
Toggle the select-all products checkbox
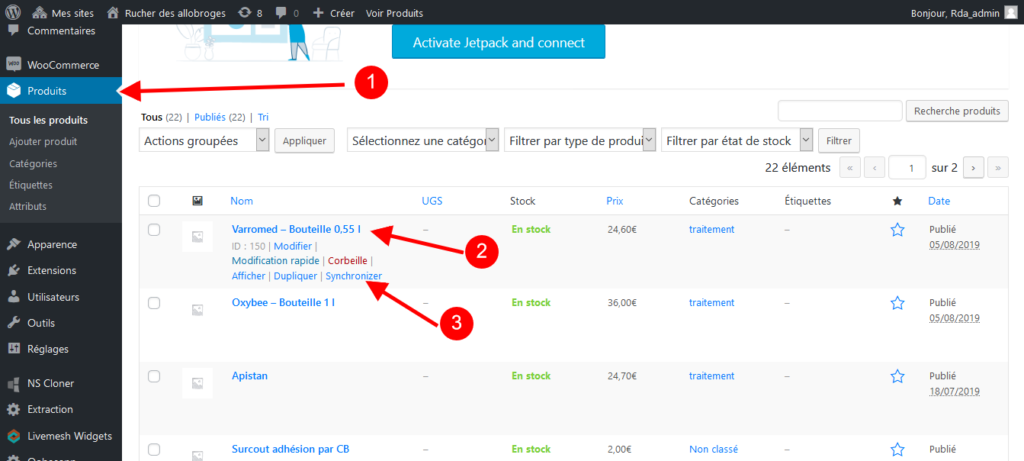[153, 201]
